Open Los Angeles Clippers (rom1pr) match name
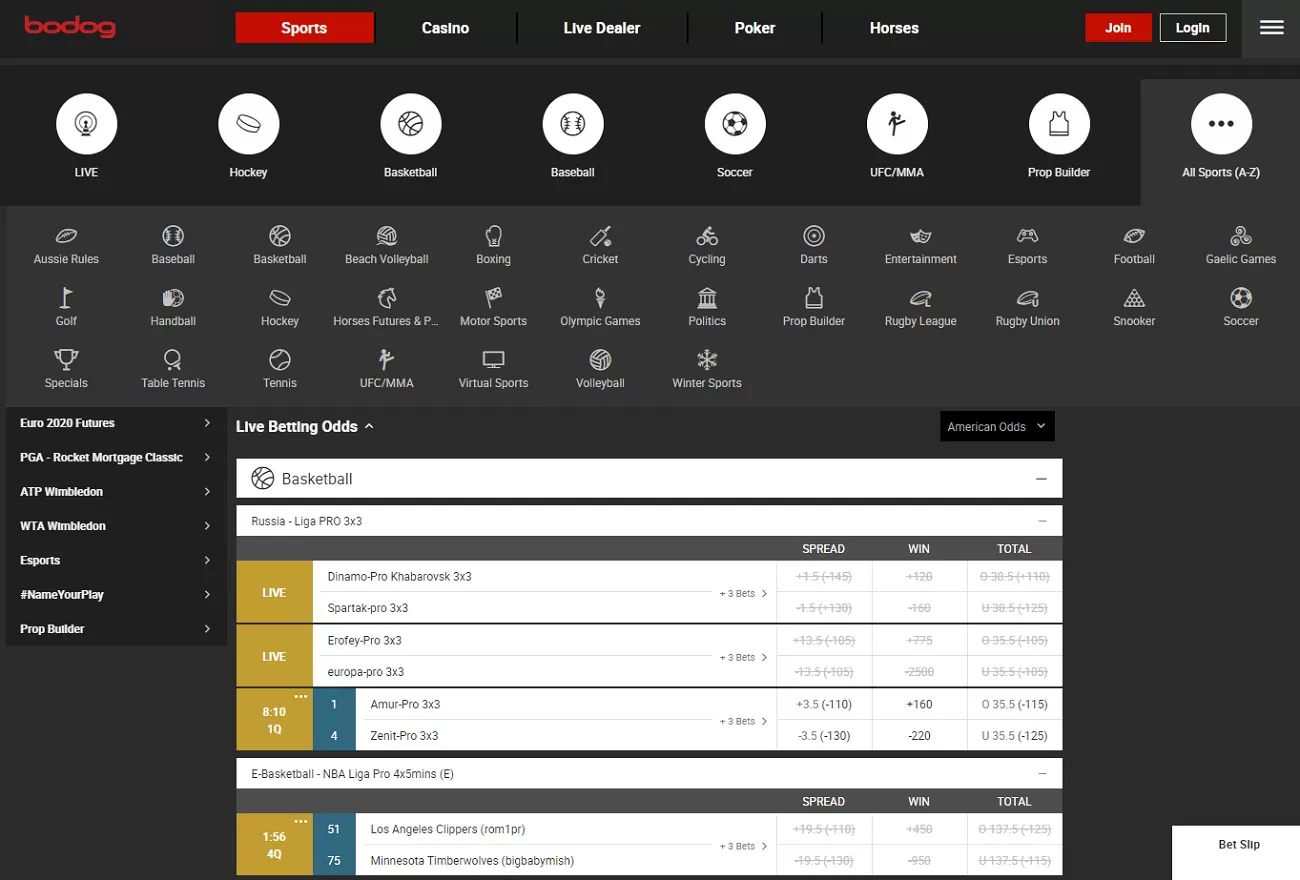1300x880 pixels. [447, 829]
